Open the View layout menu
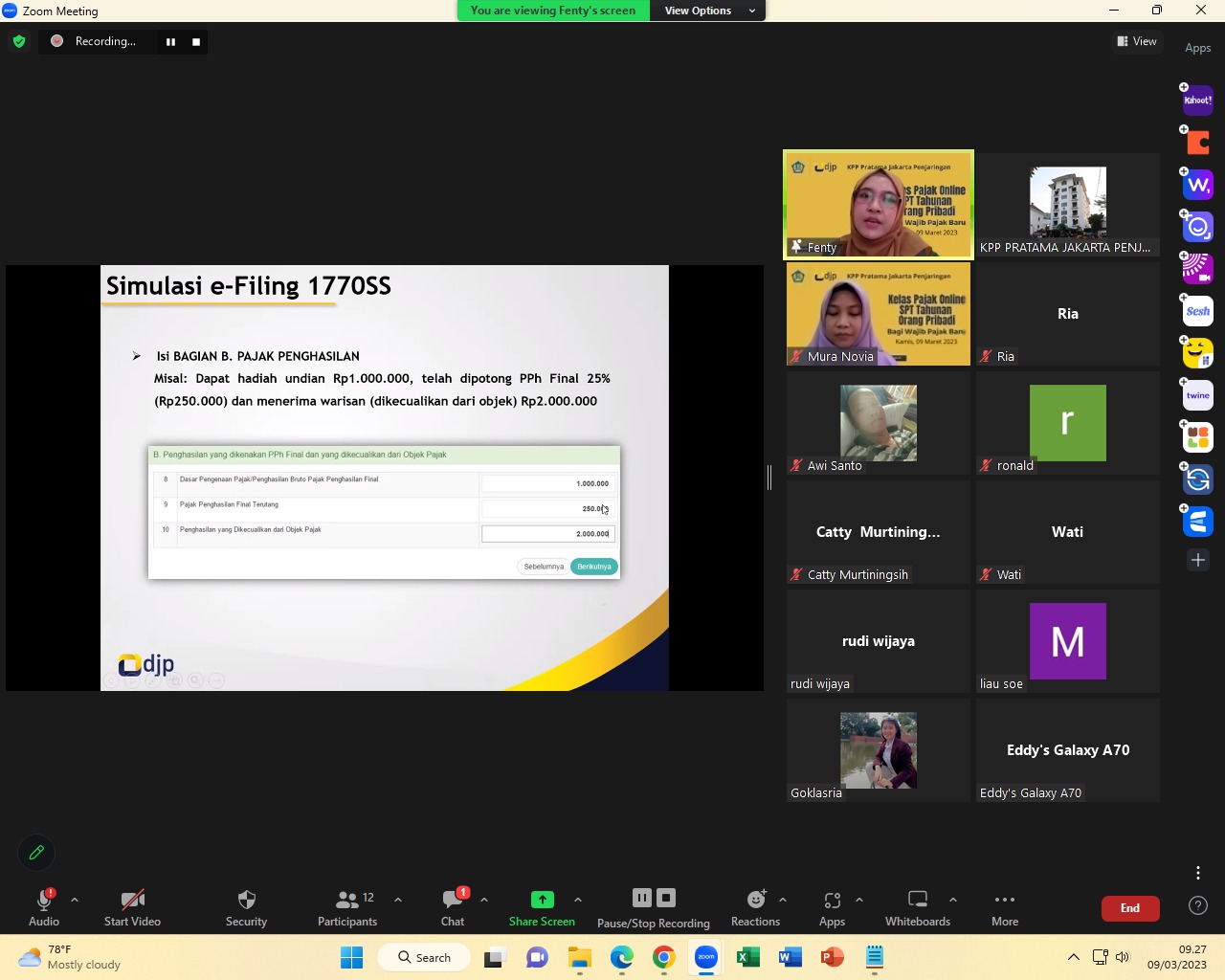The image size is (1225, 980). coord(1137,41)
